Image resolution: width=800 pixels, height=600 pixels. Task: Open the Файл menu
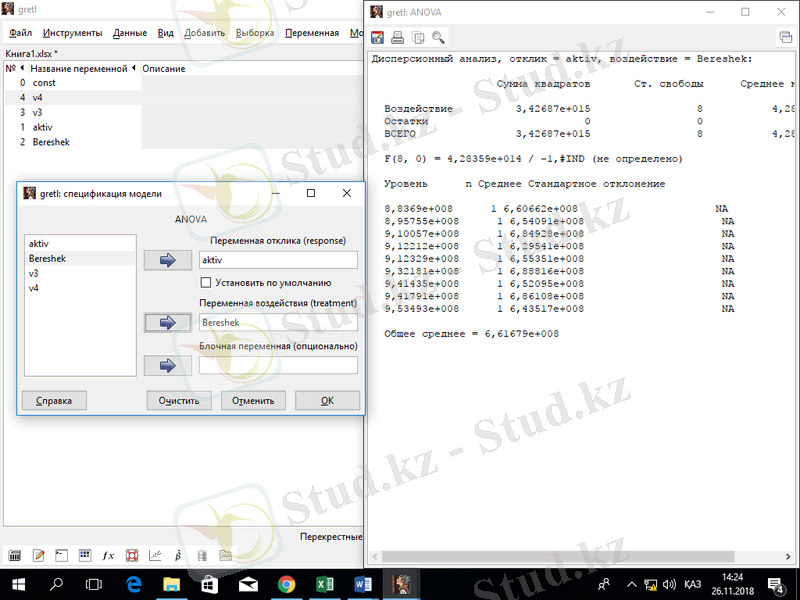20,33
